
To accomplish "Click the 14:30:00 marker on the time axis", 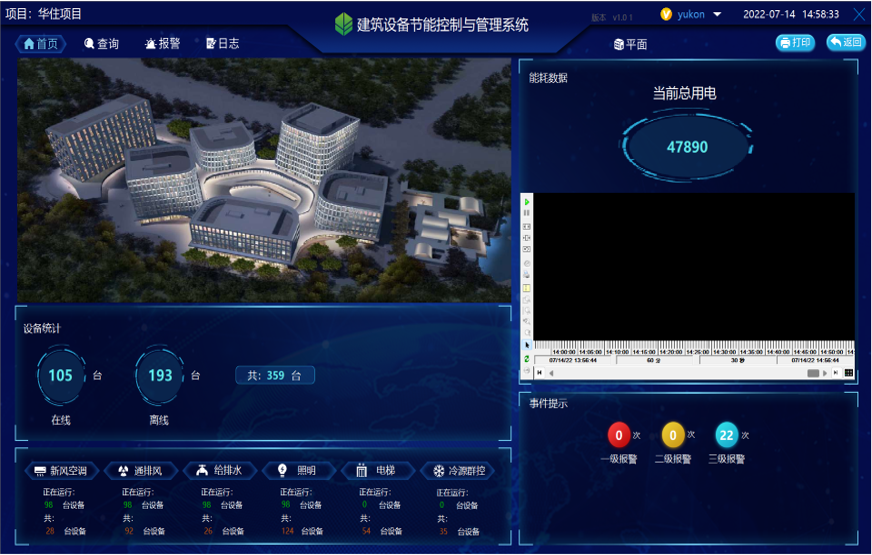I will tap(726, 352).
